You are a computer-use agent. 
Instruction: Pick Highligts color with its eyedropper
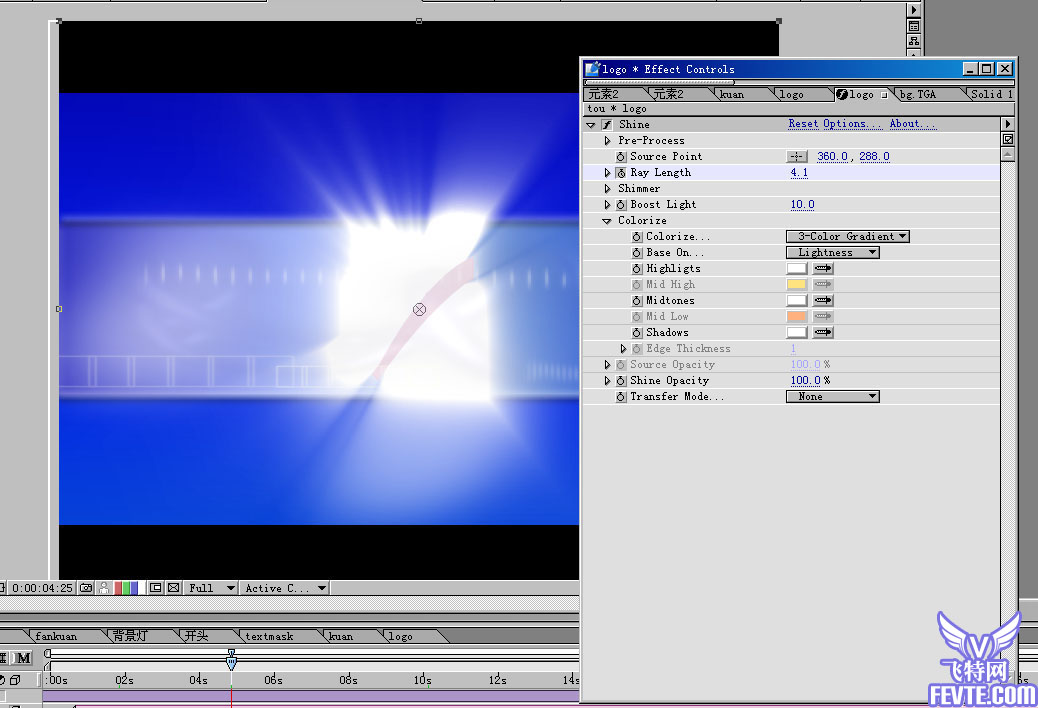tap(823, 269)
